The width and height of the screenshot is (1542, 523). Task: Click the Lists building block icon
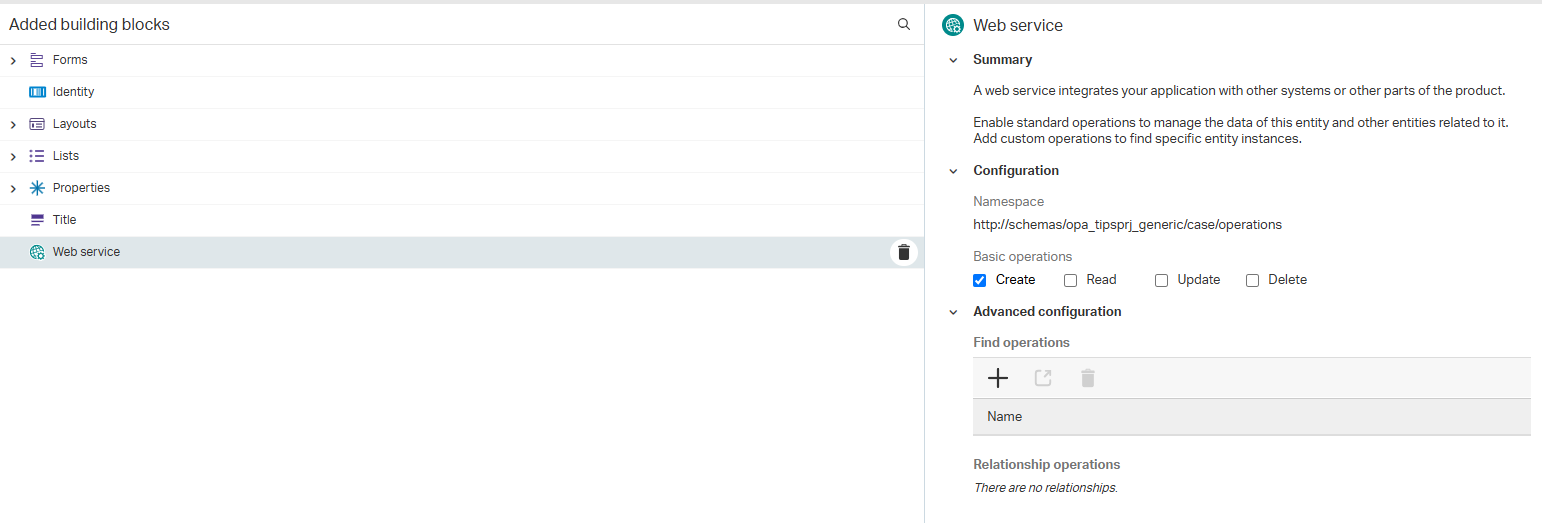(37, 156)
